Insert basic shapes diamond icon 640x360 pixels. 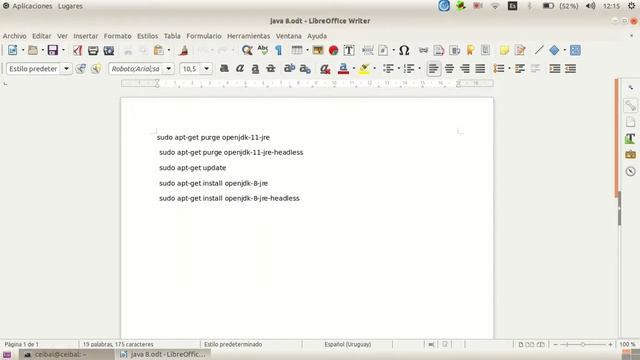(x=554, y=50)
